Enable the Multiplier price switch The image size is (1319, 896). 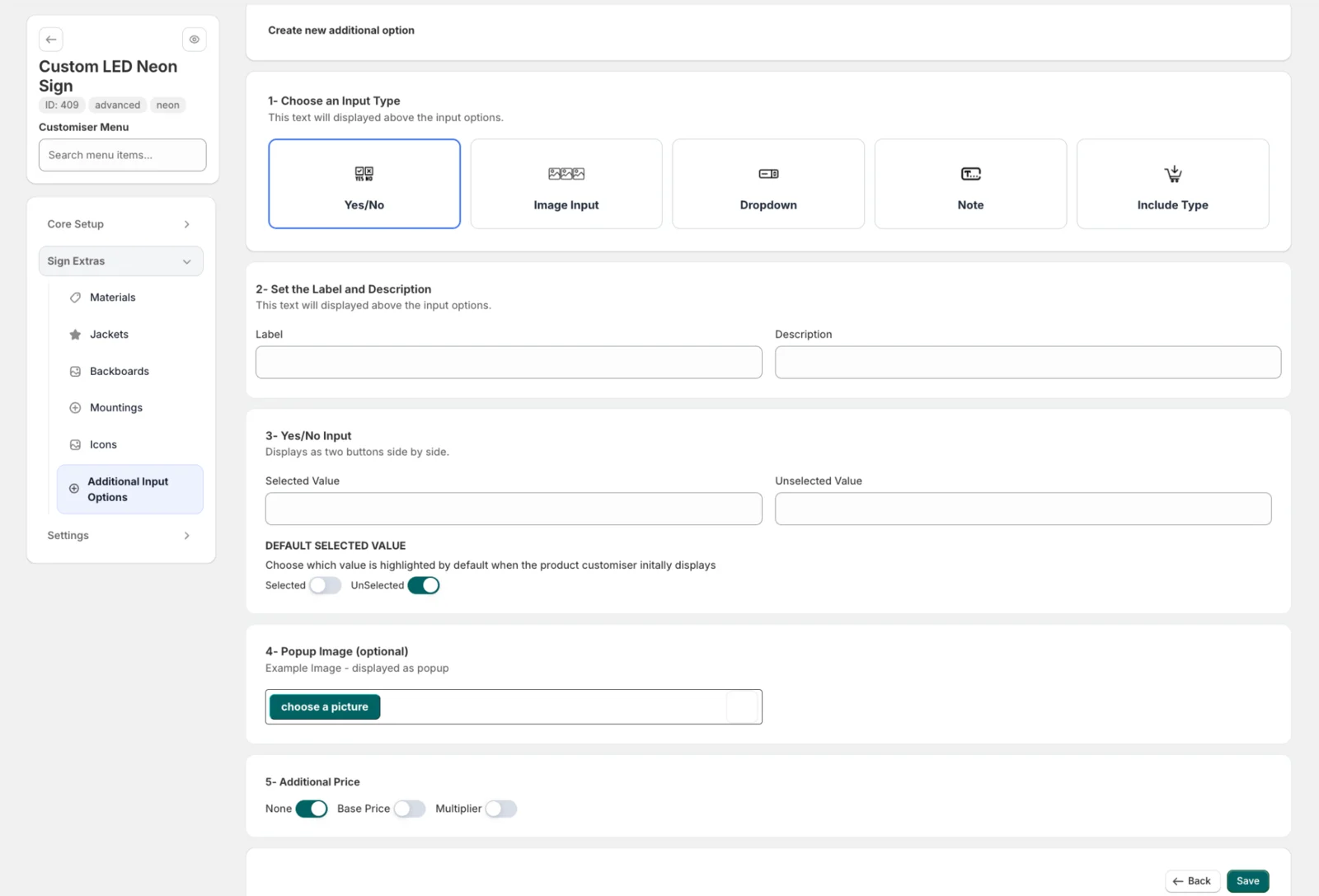tap(501, 809)
